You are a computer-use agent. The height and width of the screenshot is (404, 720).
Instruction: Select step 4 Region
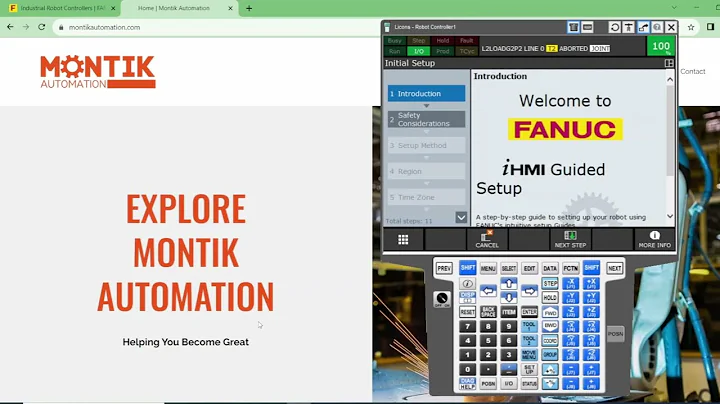pyautogui.click(x=426, y=171)
